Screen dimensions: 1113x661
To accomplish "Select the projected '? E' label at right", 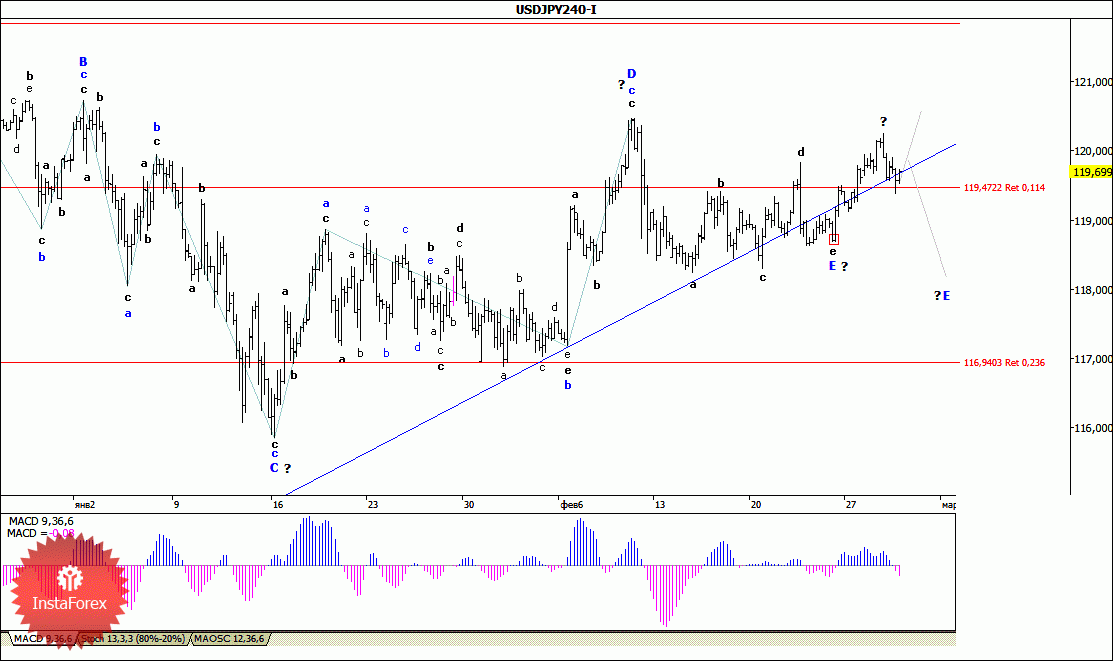I will coord(942,295).
